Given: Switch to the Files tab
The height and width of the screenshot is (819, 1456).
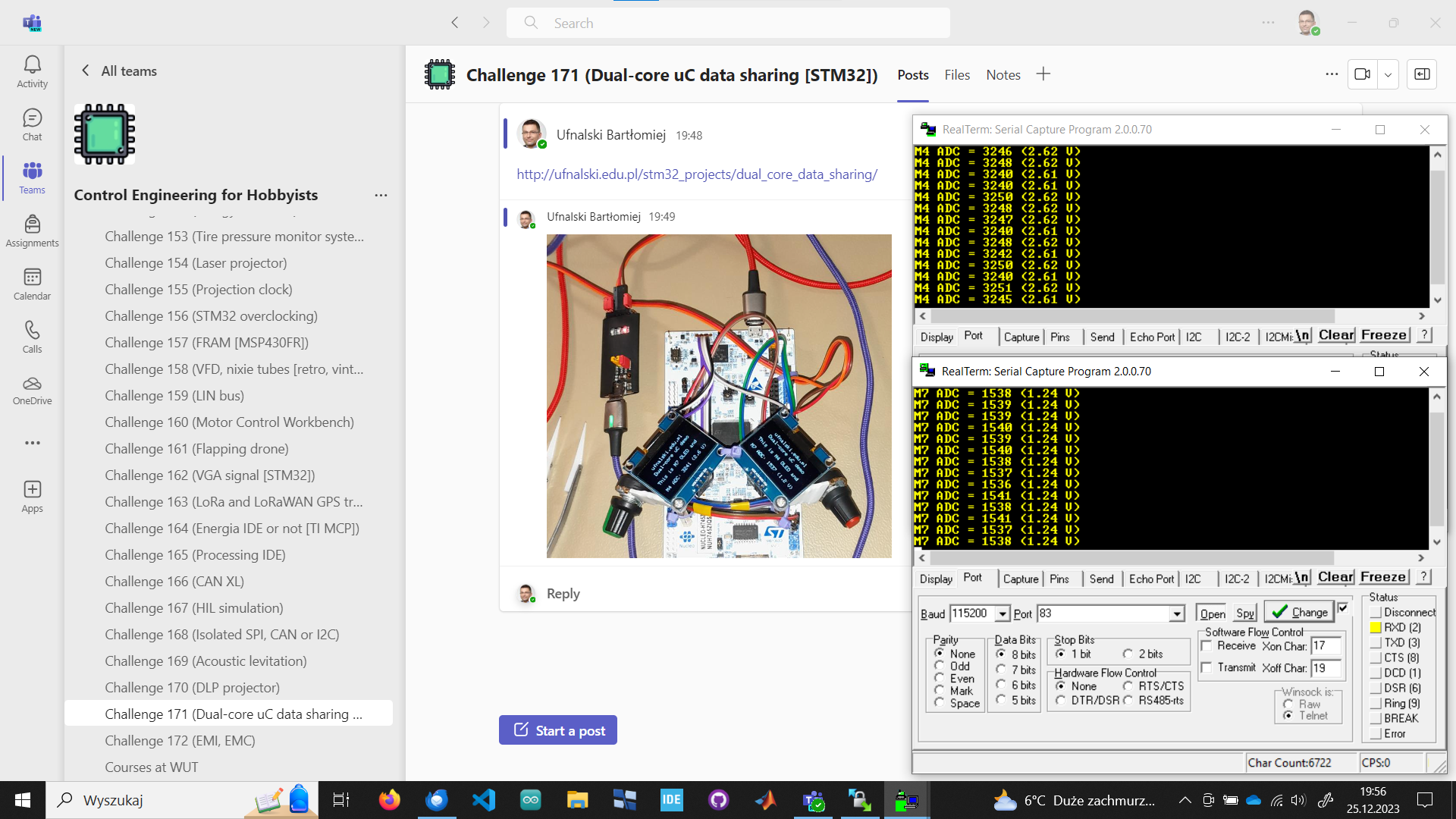Looking at the screenshot, I should click(957, 75).
